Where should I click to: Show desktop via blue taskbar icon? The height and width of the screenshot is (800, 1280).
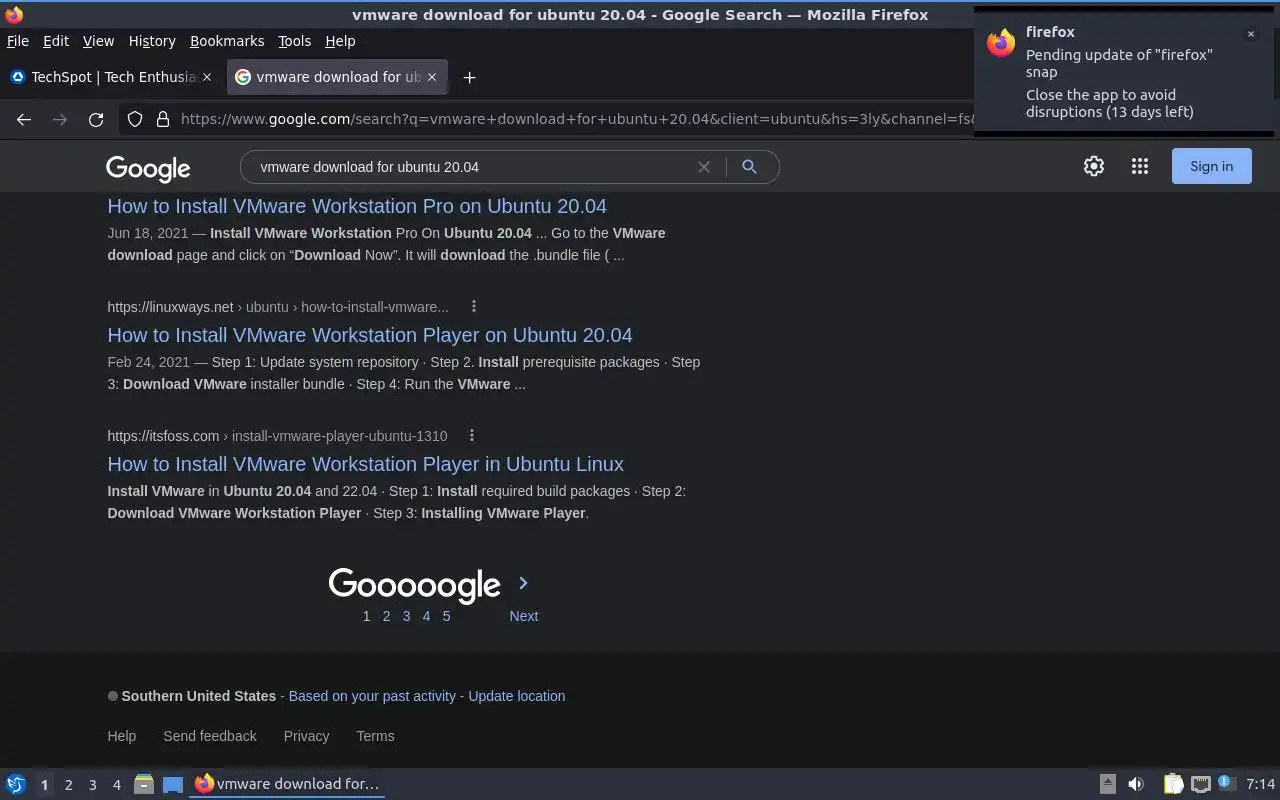click(x=173, y=784)
